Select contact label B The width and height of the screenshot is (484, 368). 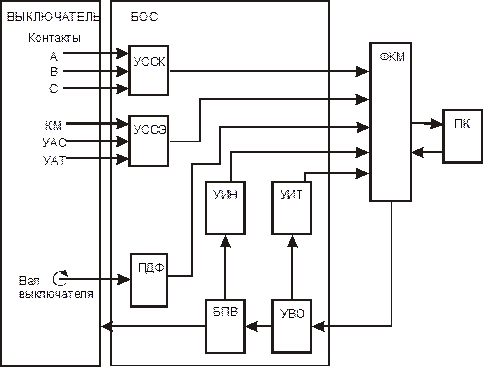click(x=54, y=71)
